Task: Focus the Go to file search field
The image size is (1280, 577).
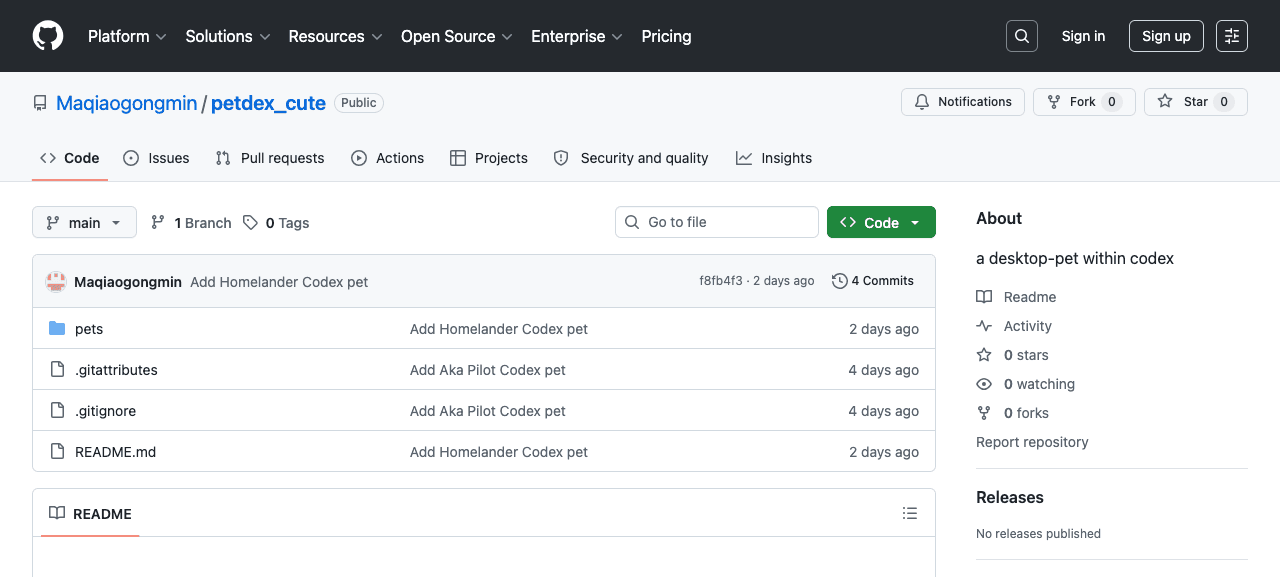Action: click(x=717, y=222)
